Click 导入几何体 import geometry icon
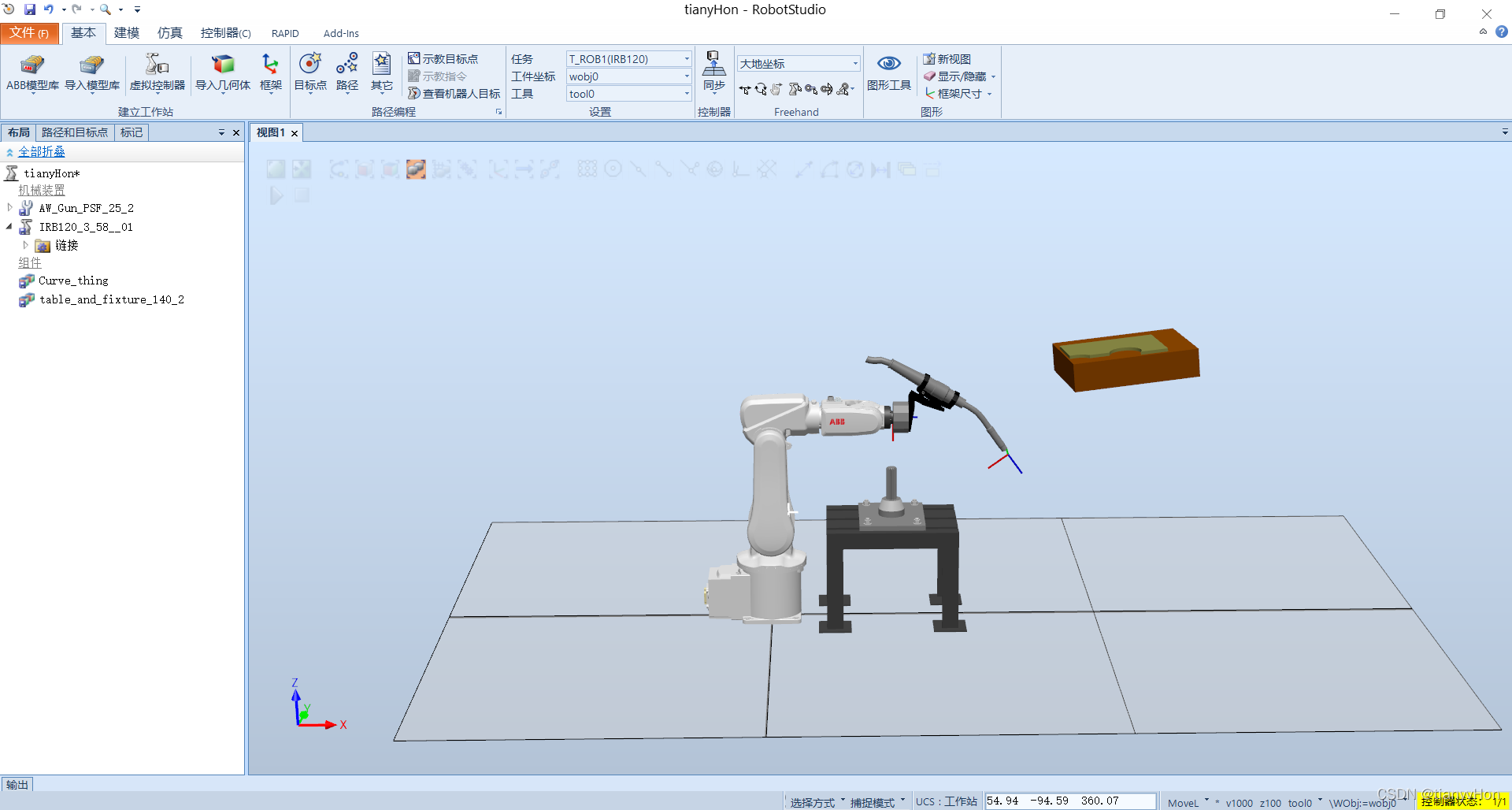This screenshot has height=810, width=1512. (223, 73)
